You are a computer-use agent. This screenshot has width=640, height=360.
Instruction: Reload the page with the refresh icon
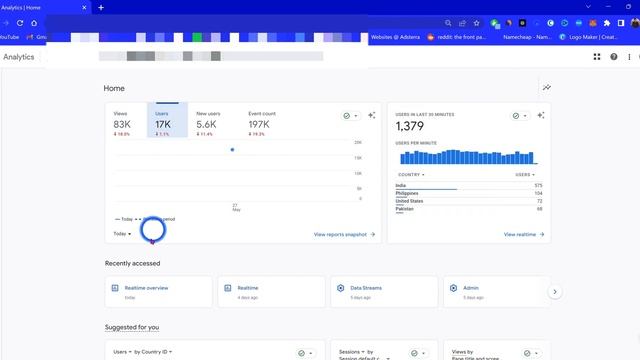click(20, 23)
